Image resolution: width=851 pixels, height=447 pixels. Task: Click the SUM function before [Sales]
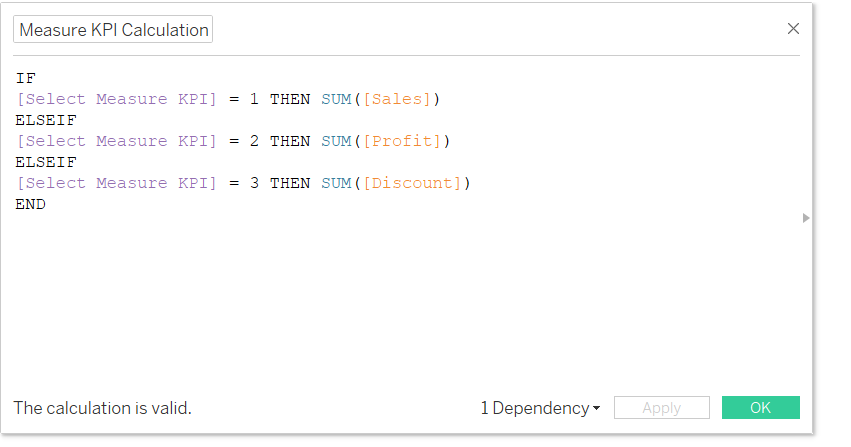[x=336, y=99]
